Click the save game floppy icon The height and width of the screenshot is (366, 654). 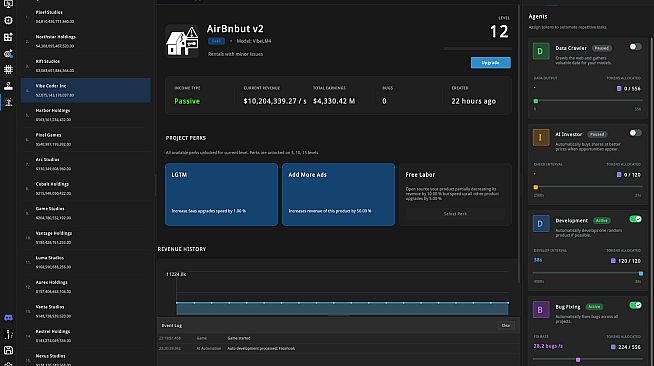click(x=8, y=350)
